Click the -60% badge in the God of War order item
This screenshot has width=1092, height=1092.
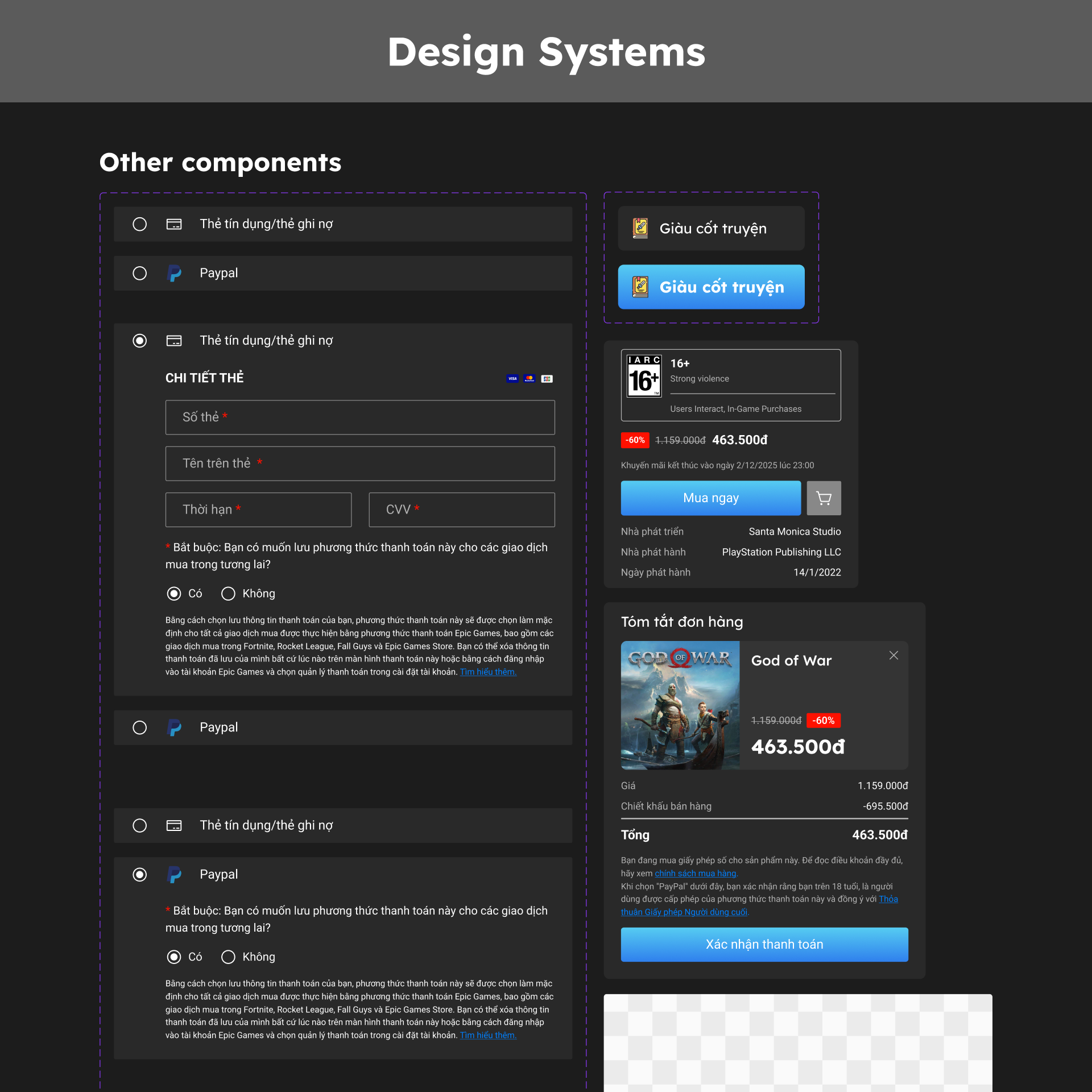click(x=823, y=721)
